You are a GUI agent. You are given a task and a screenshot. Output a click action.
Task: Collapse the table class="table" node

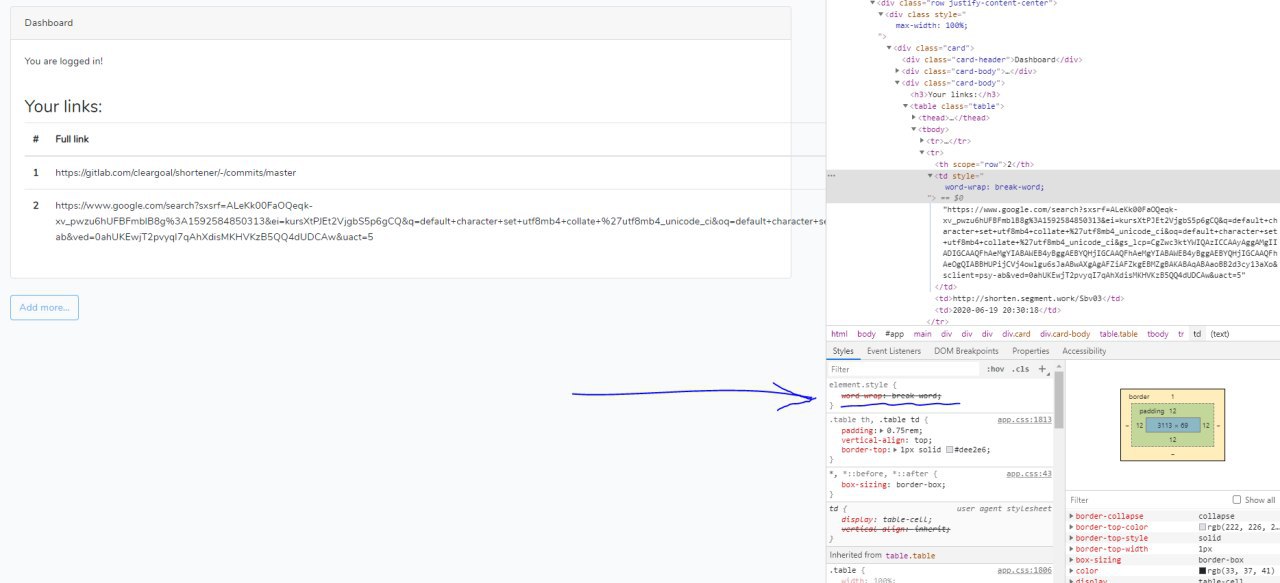pyautogui.click(x=905, y=106)
